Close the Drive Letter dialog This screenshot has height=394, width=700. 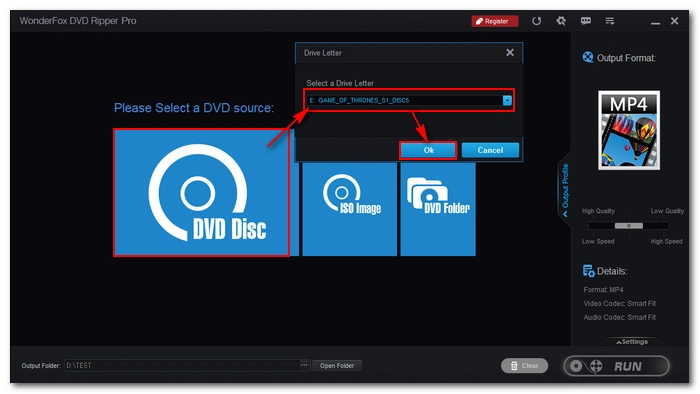pos(510,53)
